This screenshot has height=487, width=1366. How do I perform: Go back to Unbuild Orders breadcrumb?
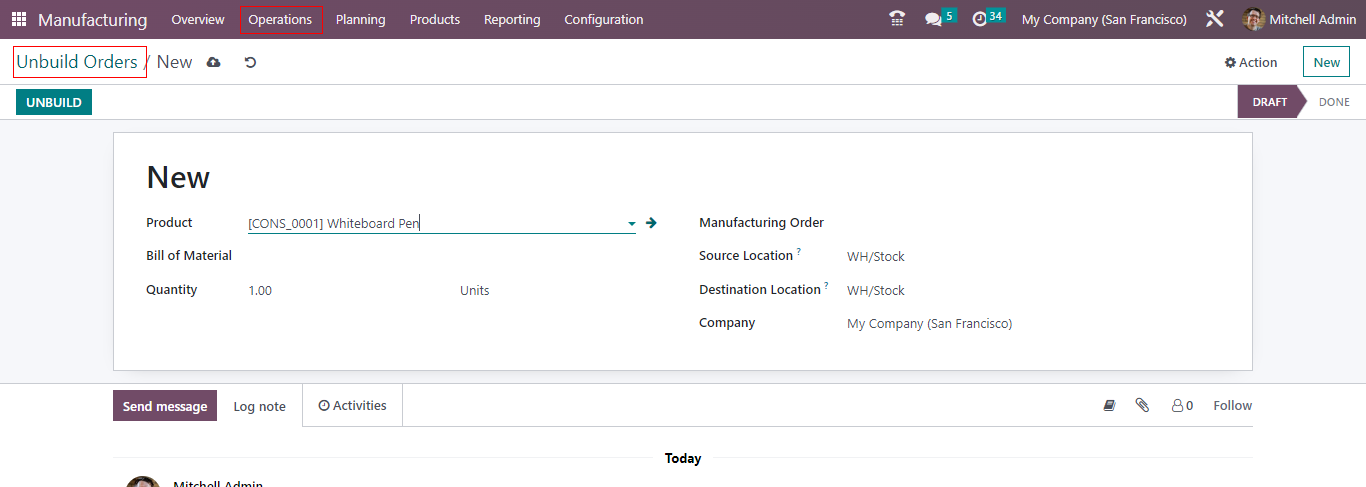click(77, 62)
